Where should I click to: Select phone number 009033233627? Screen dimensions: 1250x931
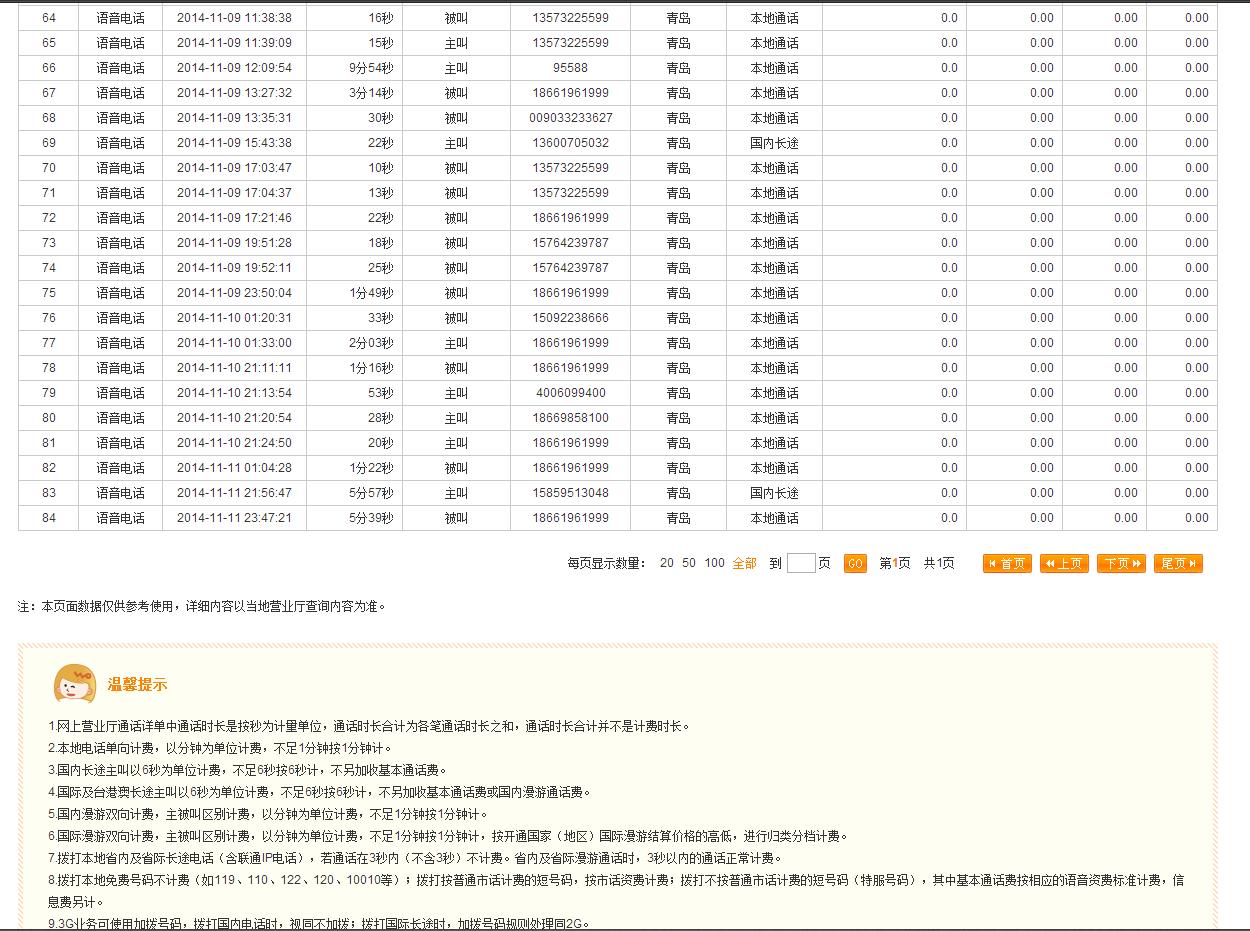[570, 118]
